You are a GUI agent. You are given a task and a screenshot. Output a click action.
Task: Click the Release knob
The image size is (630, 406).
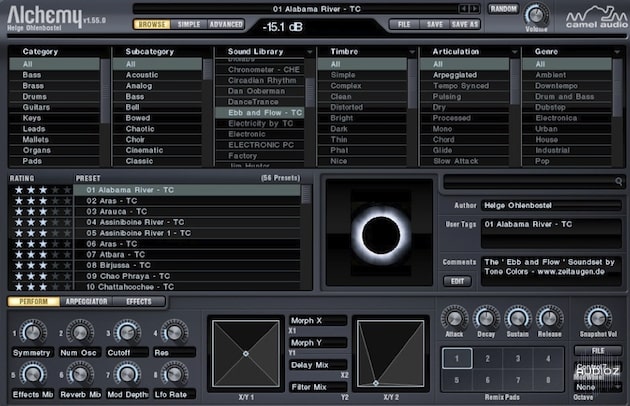[x=549, y=318]
